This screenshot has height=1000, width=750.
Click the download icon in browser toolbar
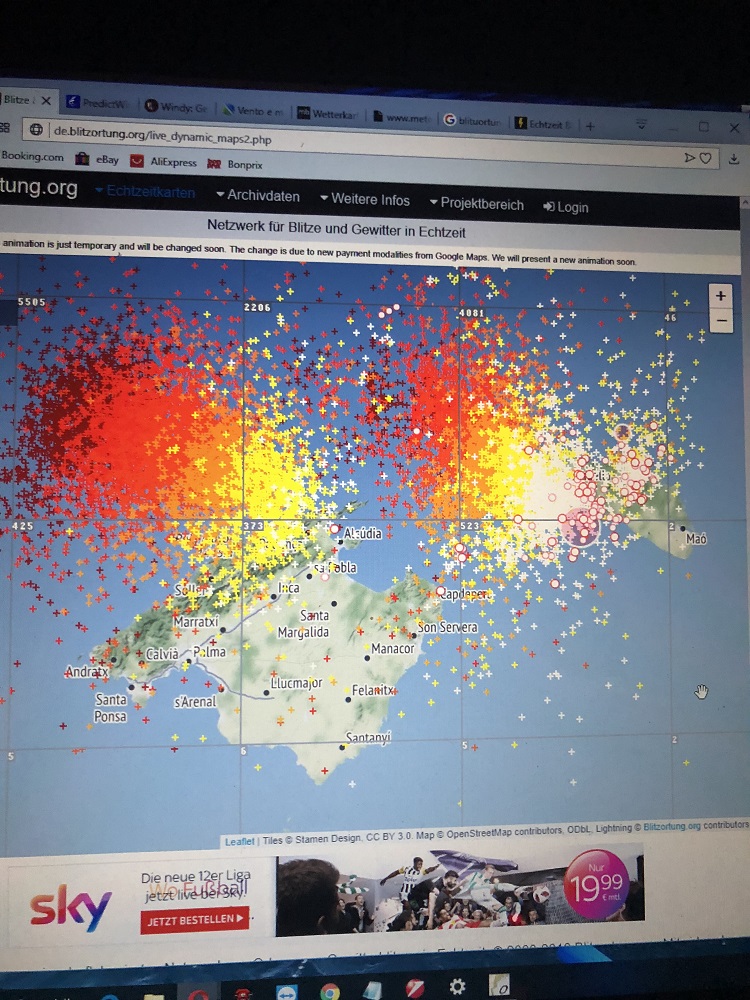coord(733,159)
